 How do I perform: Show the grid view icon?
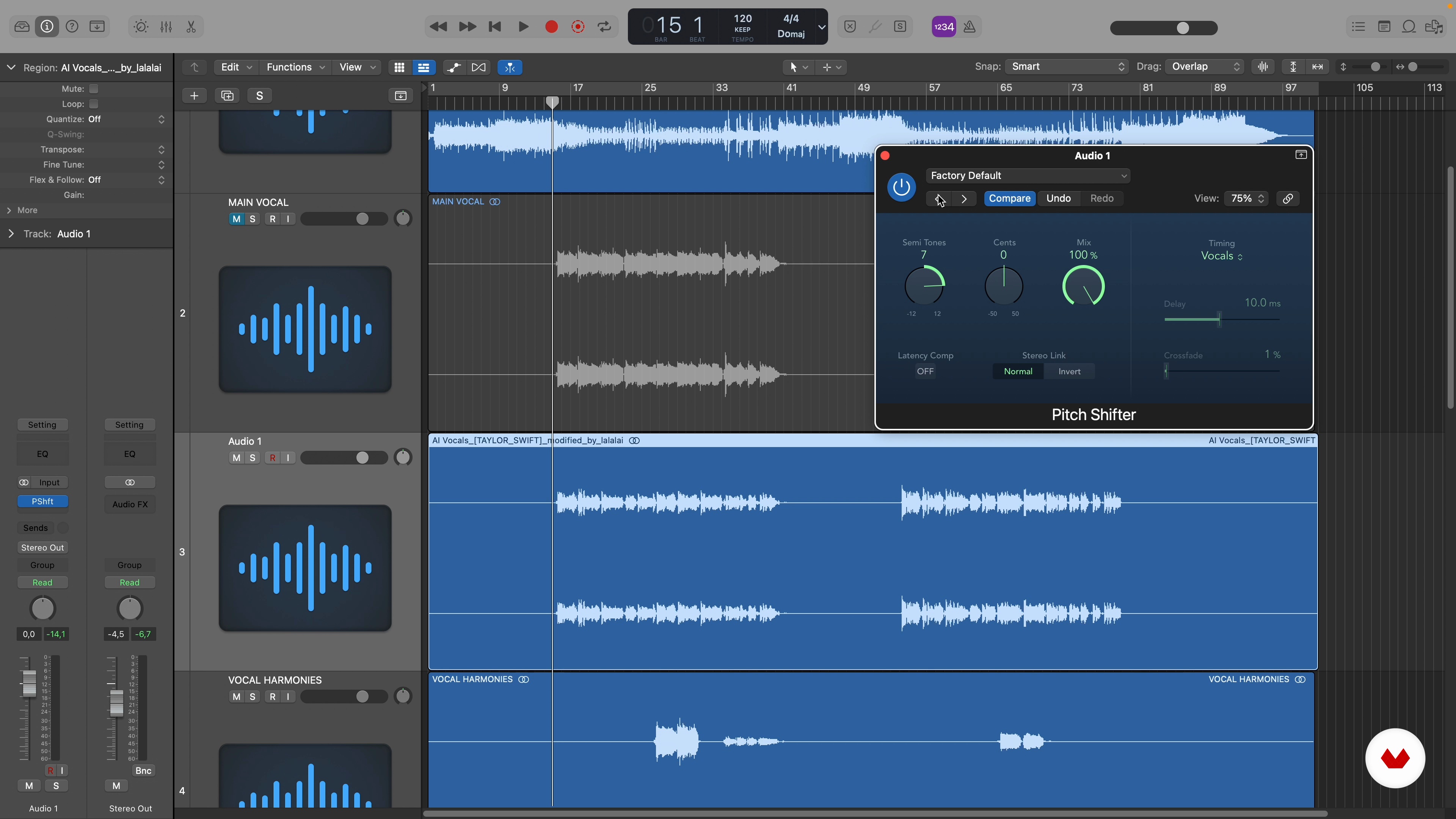(x=400, y=67)
